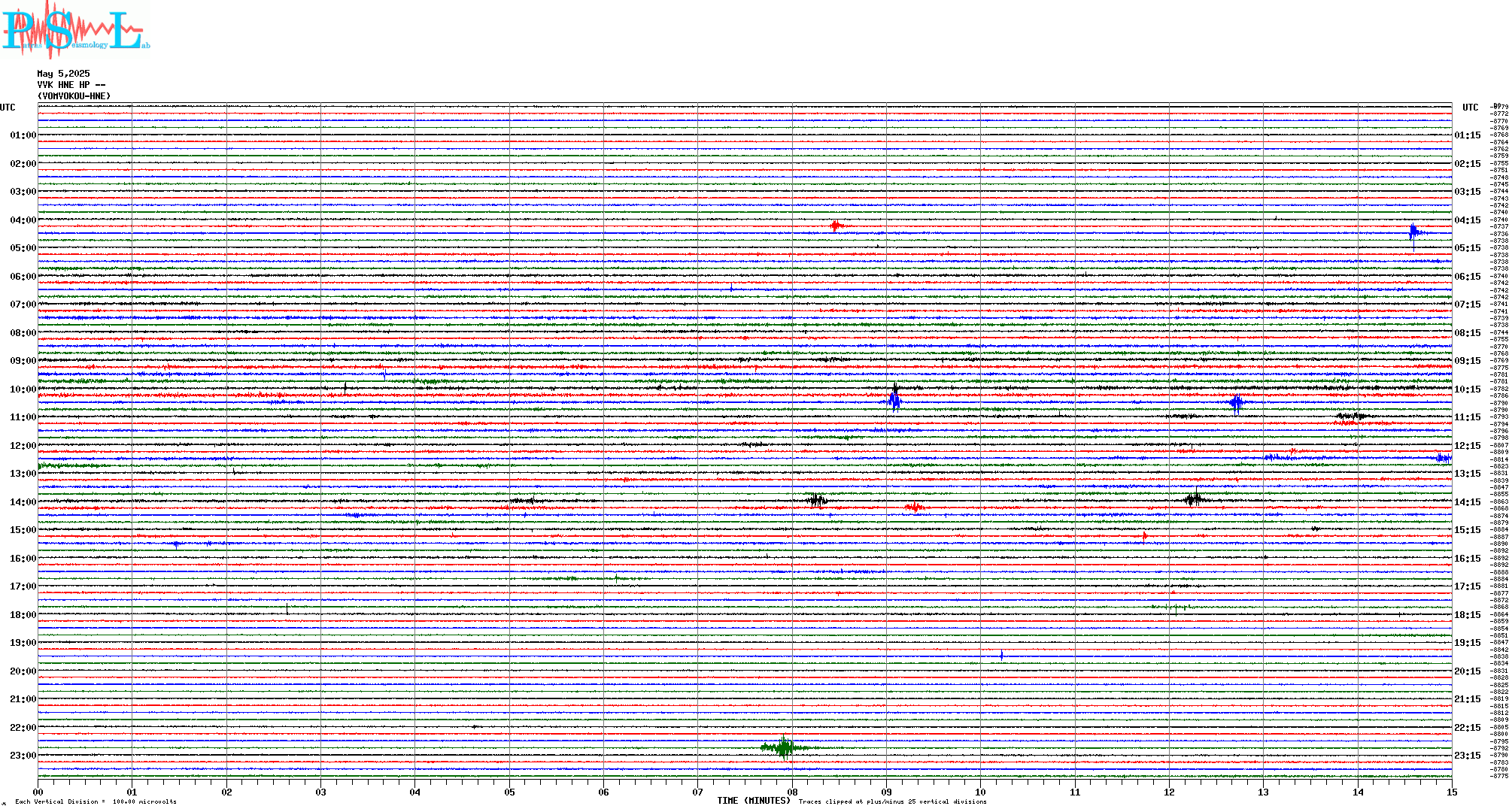The height and width of the screenshot is (812, 1512).
Task: Click the '10:00' hour label on left axis
Action: pyautogui.click(x=23, y=389)
